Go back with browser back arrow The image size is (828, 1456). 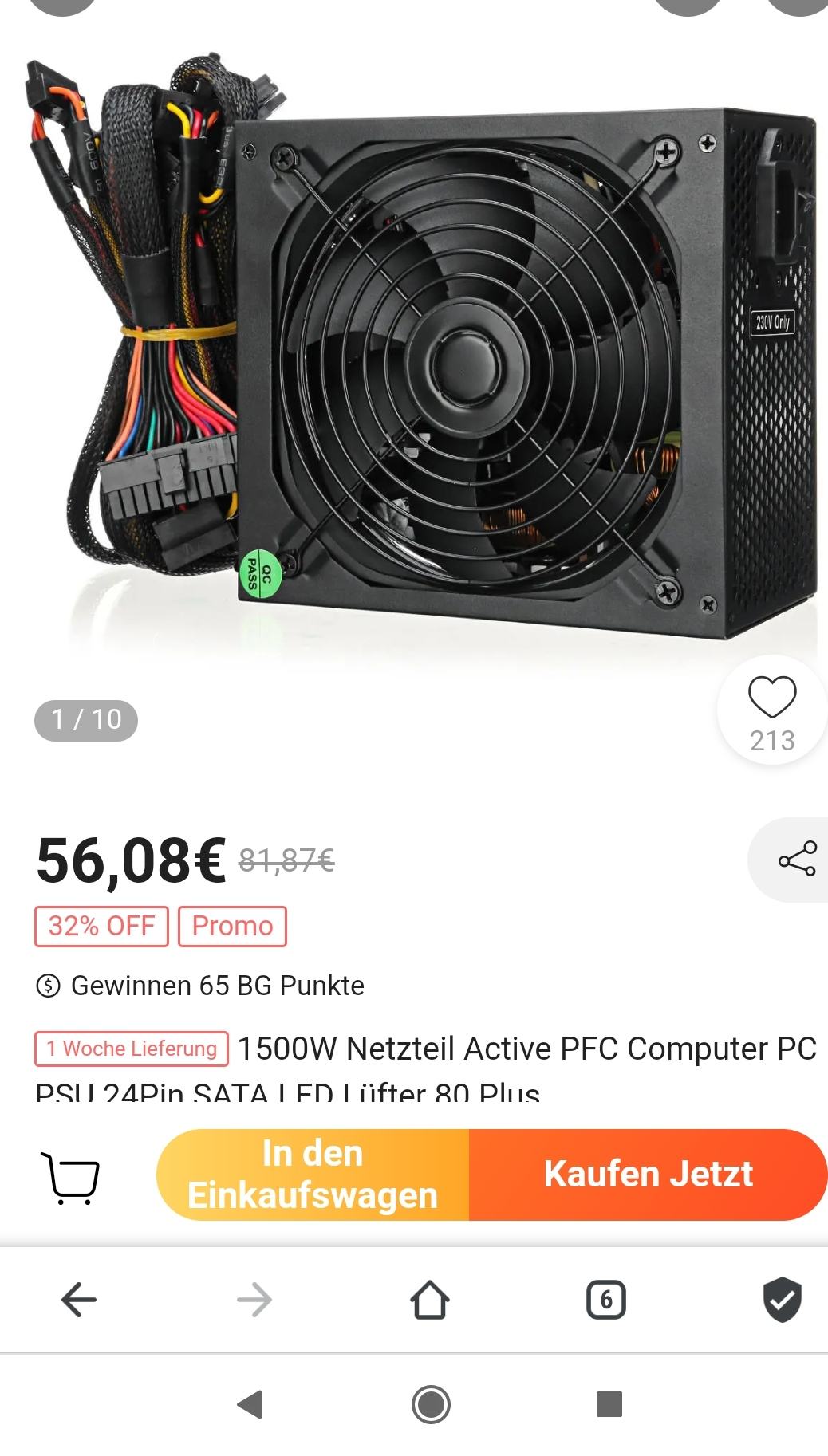79,1300
